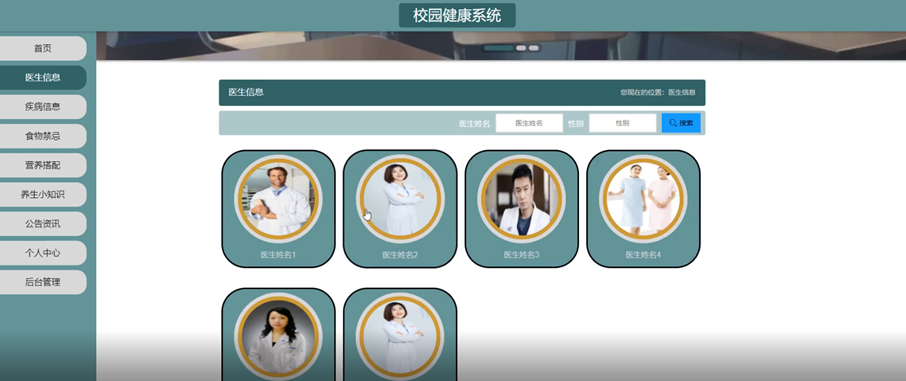Image resolution: width=906 pixels, height=381 pixels.
Task: Switch to the third banner slide dot
Action: pyautogui.click(x=534, y=48)
